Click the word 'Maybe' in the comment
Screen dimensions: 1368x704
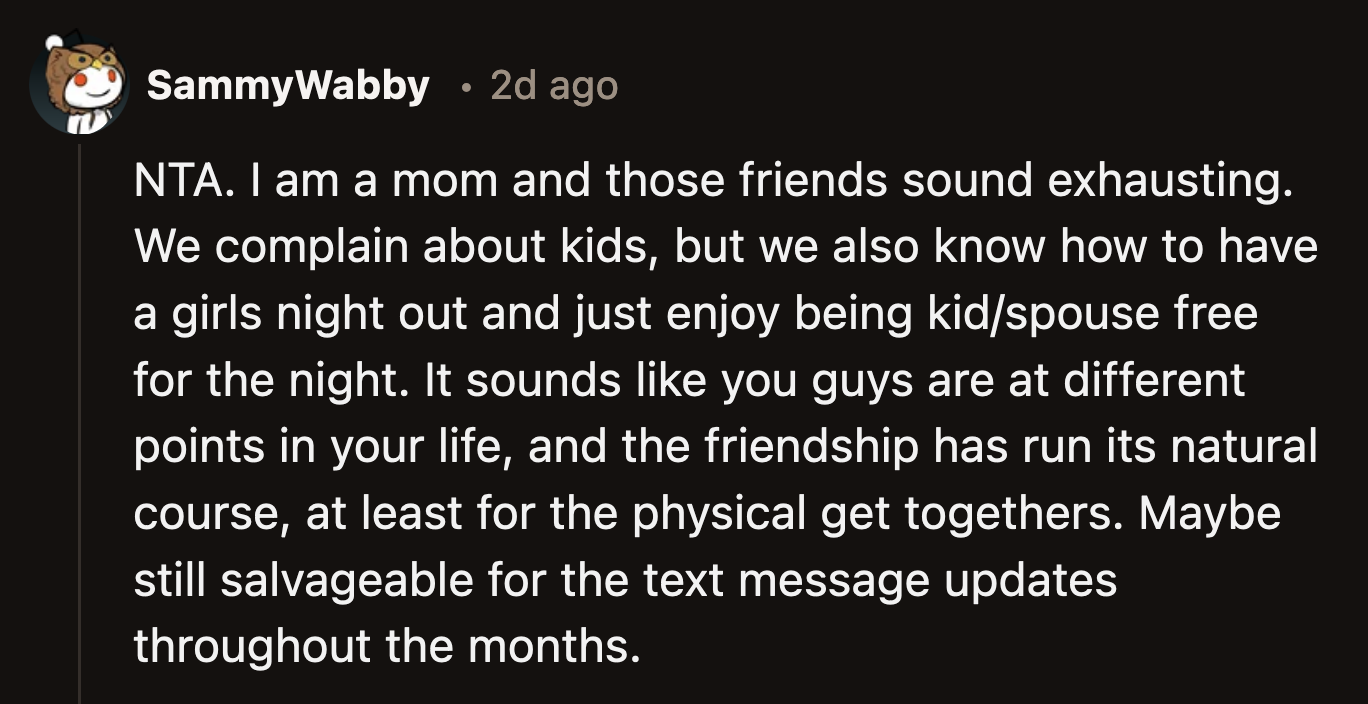click(x=1209, y=513)
